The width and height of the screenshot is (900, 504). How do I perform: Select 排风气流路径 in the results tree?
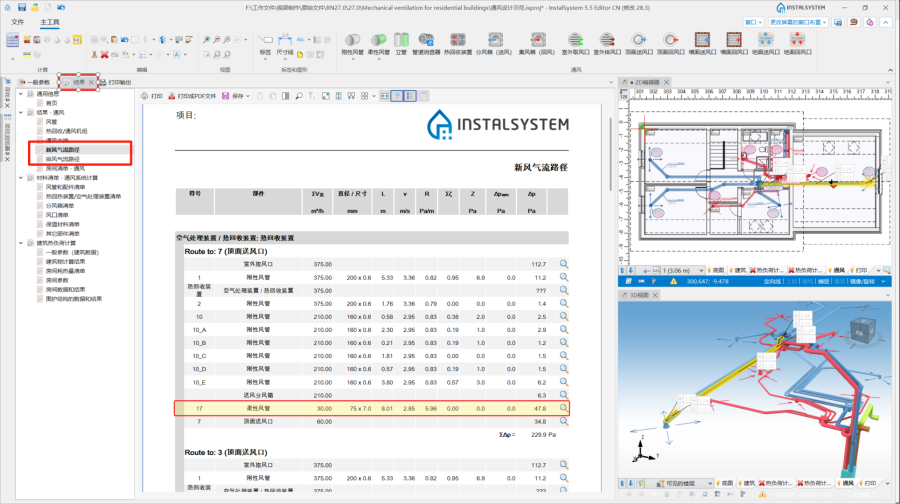(x=65, y=158)
